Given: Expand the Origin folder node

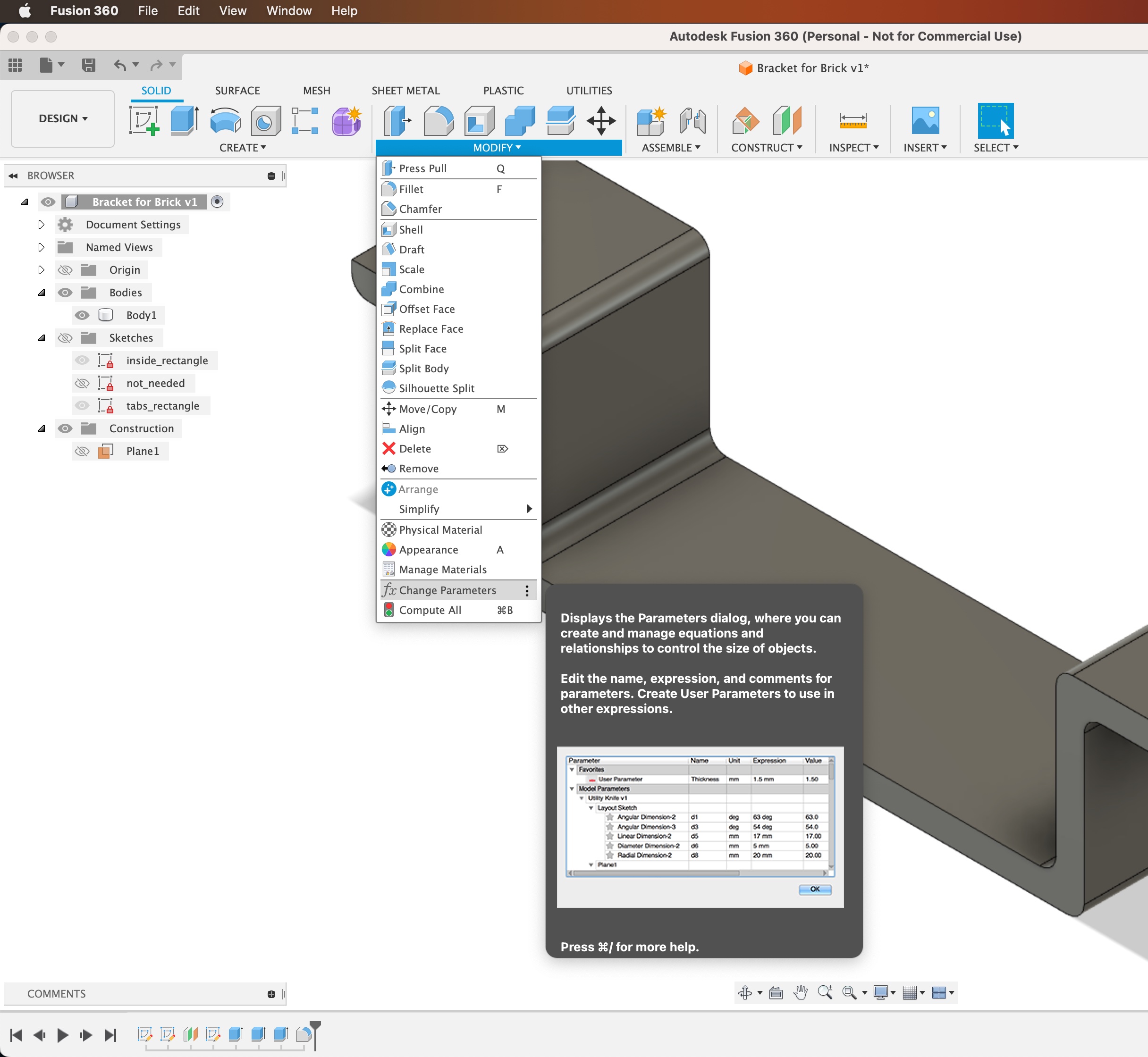Looking at the screenshot, I should click(x=41, y=270).
